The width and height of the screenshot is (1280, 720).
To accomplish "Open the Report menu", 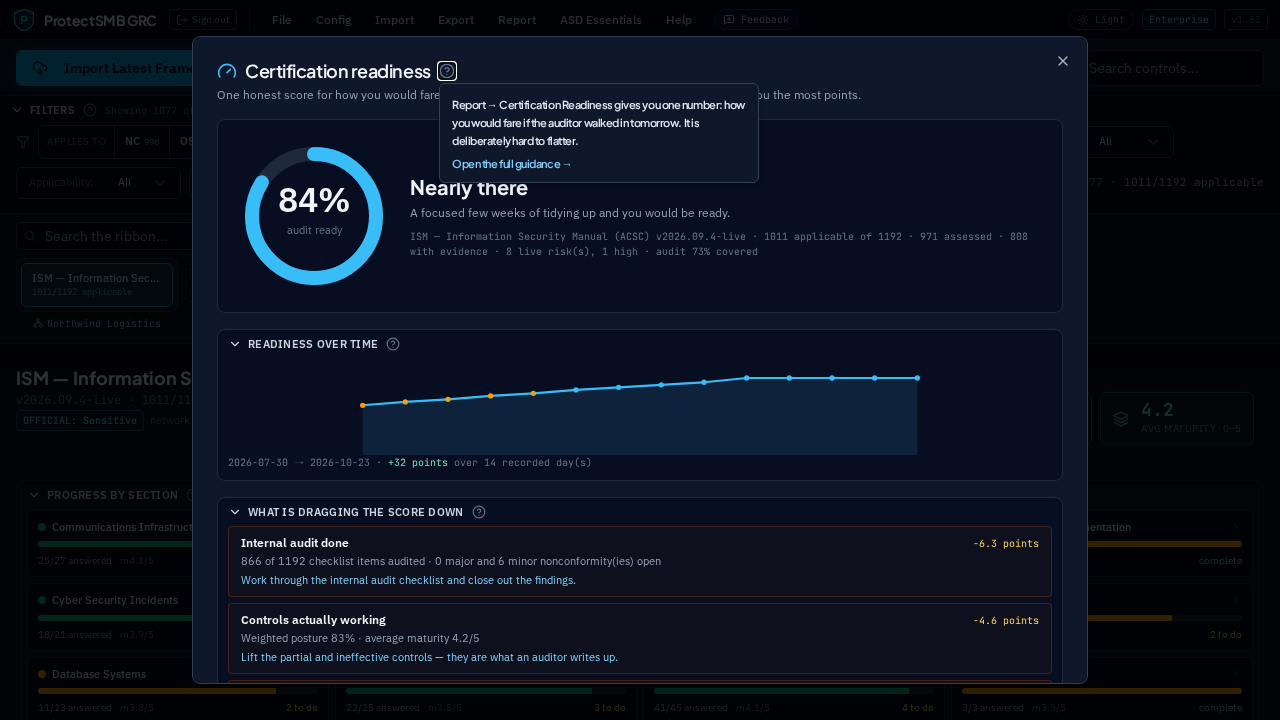I will point(517,20).
